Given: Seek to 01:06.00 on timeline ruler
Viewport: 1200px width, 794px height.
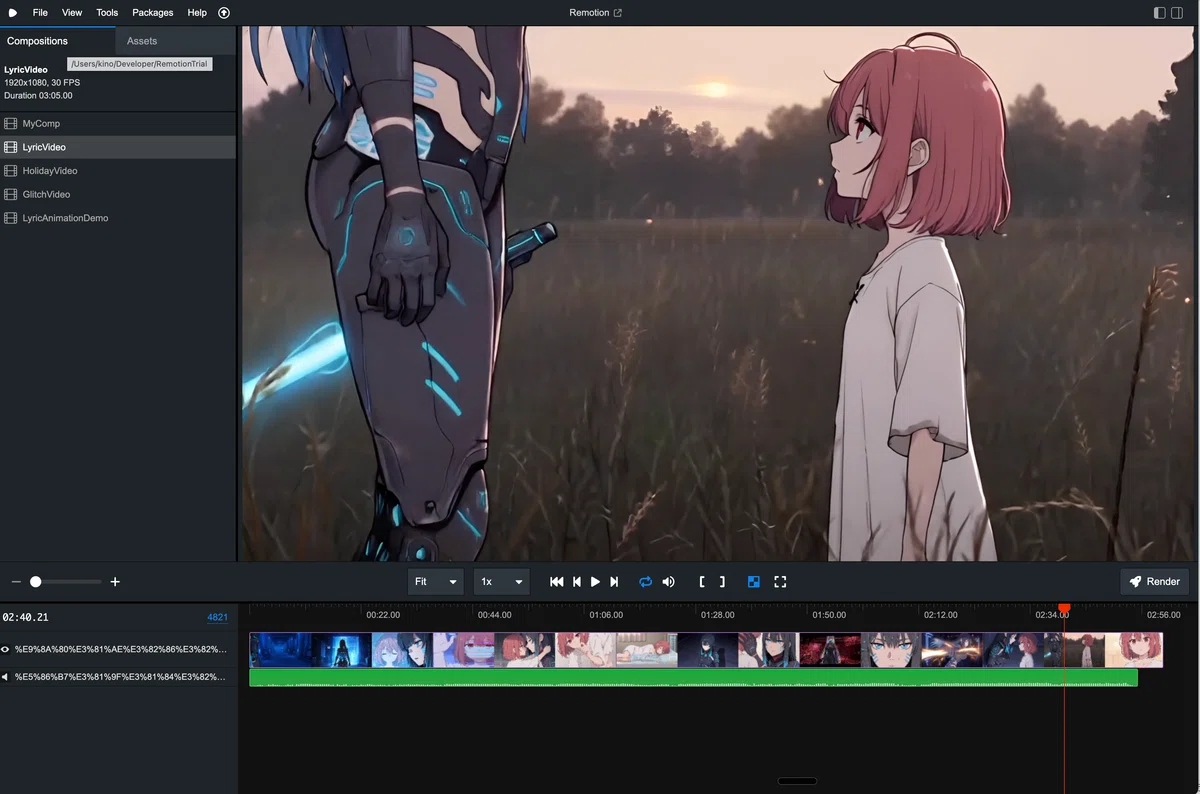Looking at the screenshot, I should click(606, 615).
